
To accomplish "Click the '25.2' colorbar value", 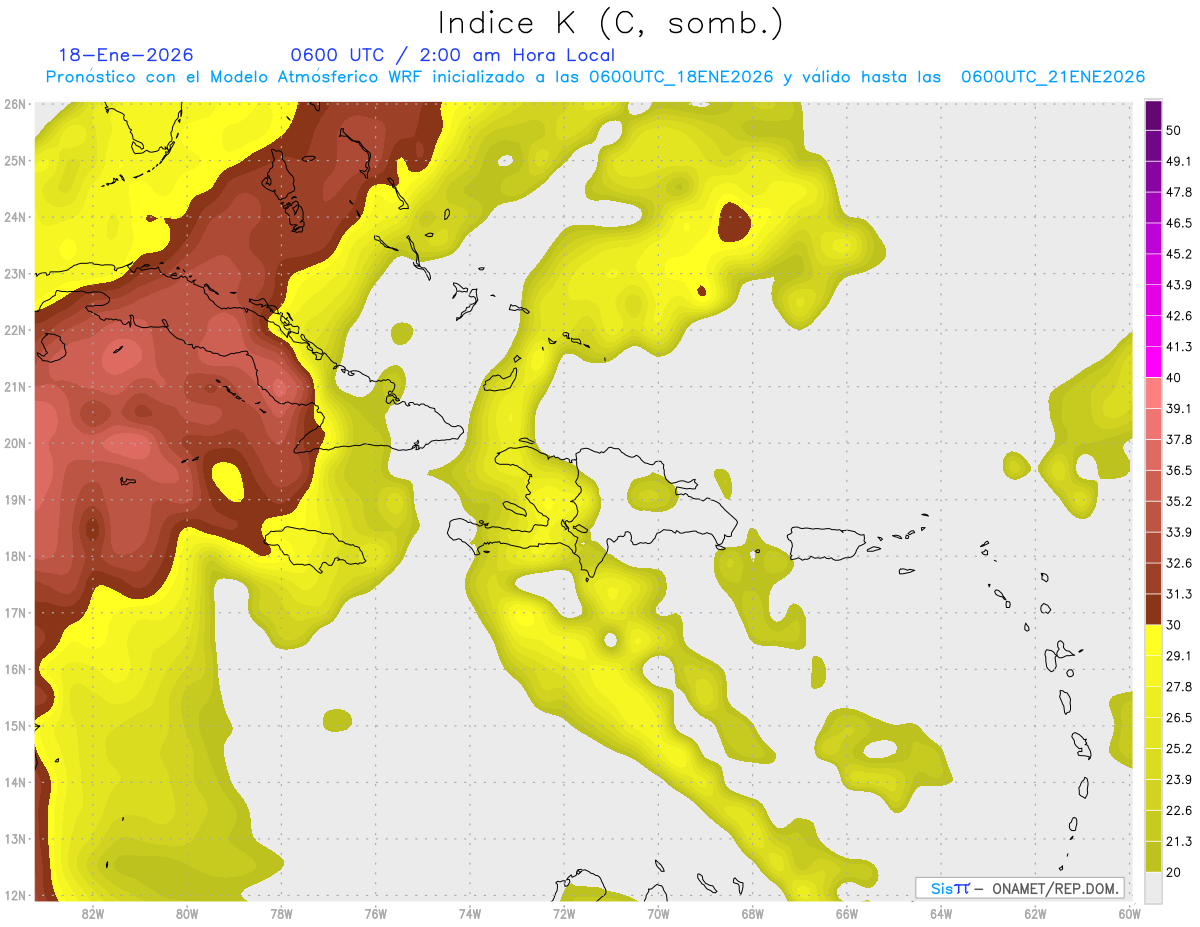I will click(1179, 748).
